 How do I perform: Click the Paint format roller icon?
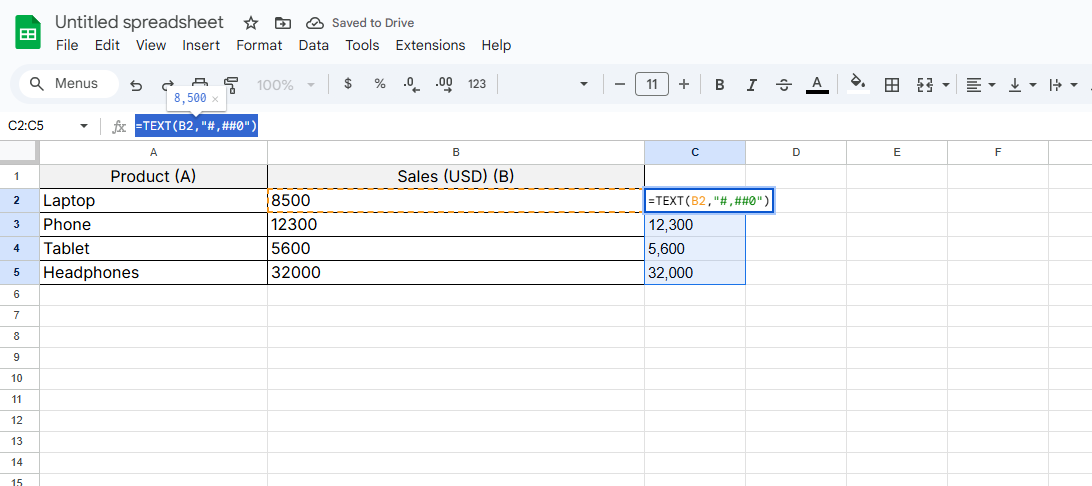tap(232, 85)
